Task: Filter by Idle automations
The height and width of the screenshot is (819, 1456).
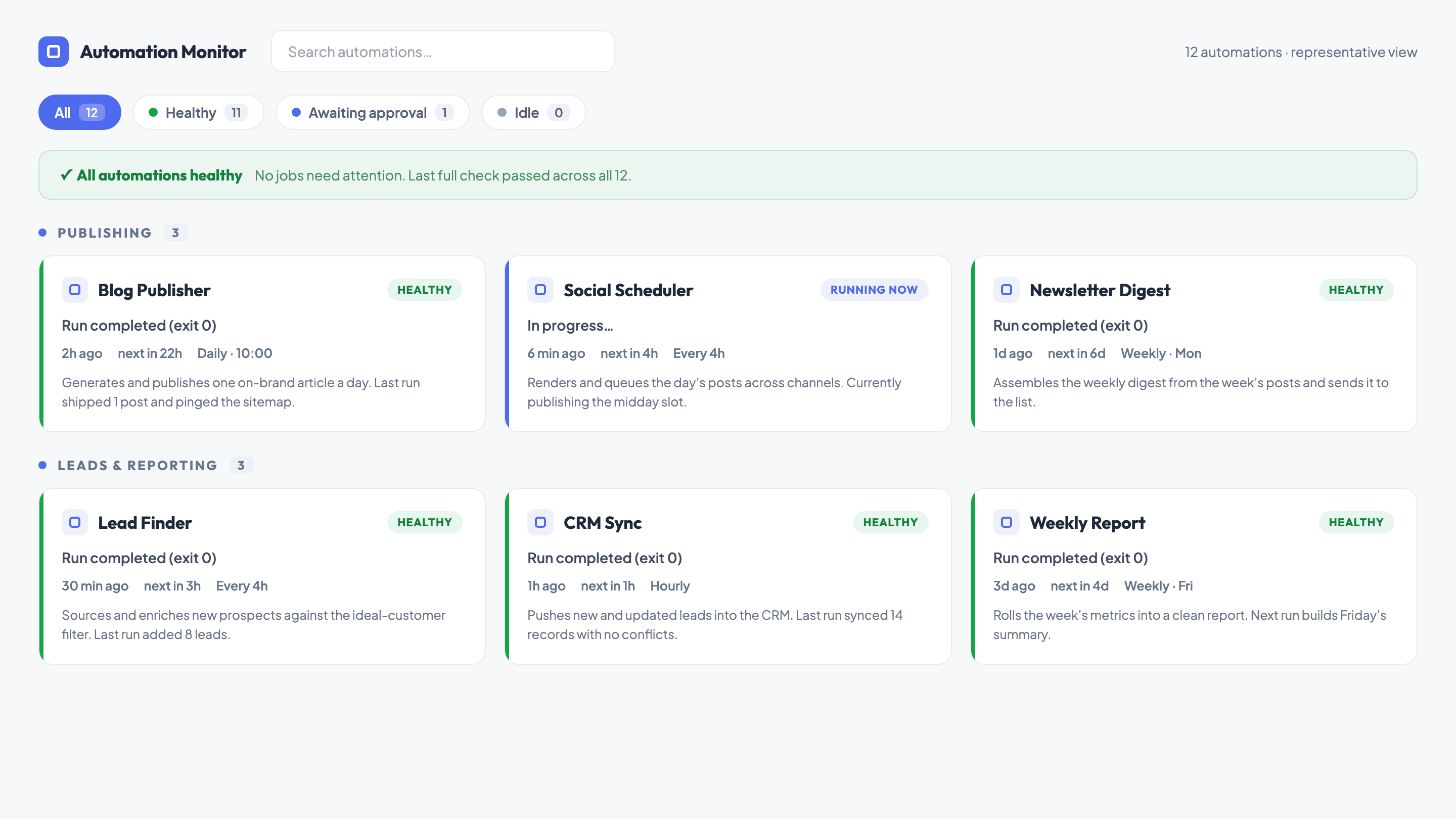Action: 533,112
